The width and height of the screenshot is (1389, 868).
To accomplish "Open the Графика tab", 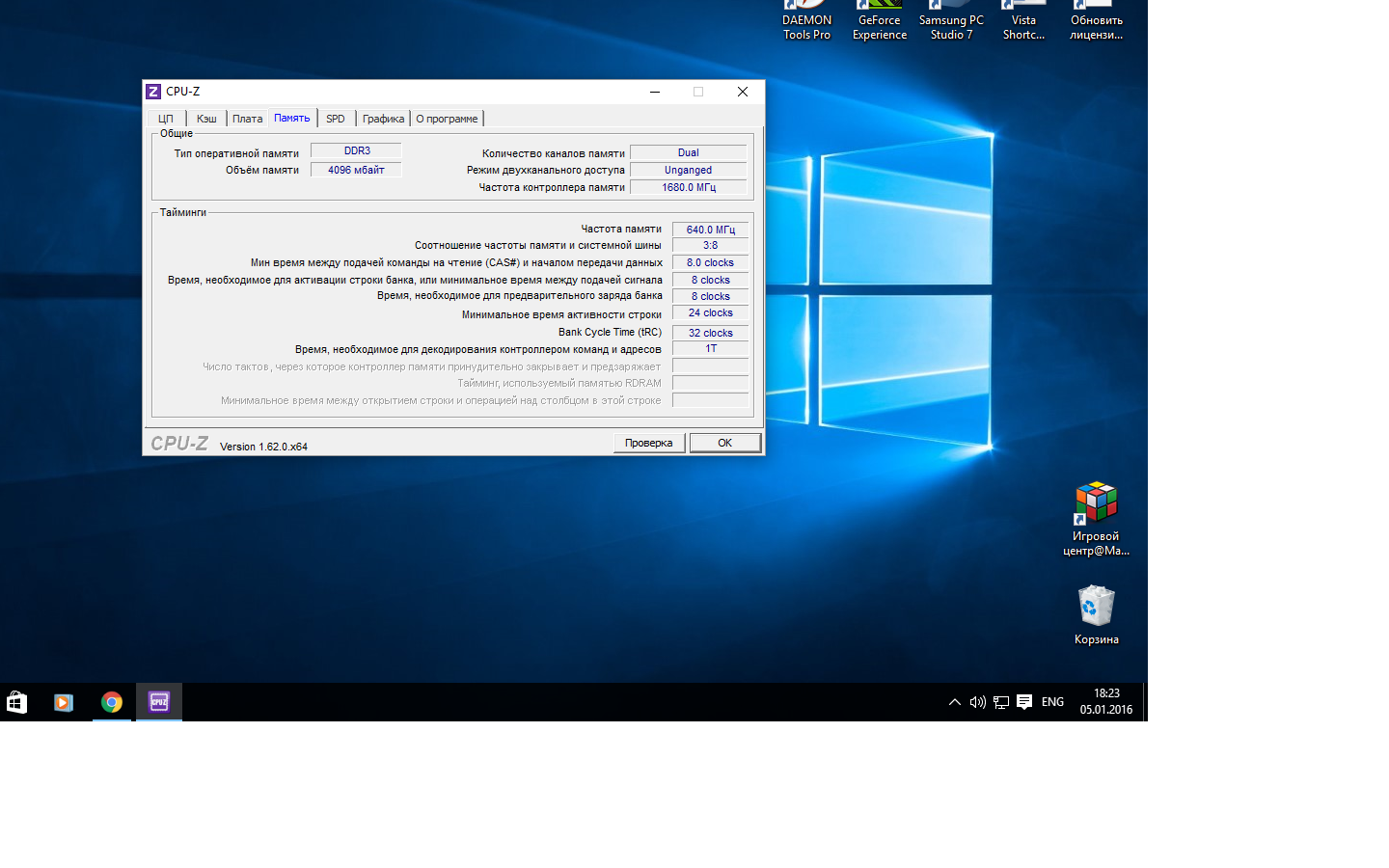I will 383,119.
